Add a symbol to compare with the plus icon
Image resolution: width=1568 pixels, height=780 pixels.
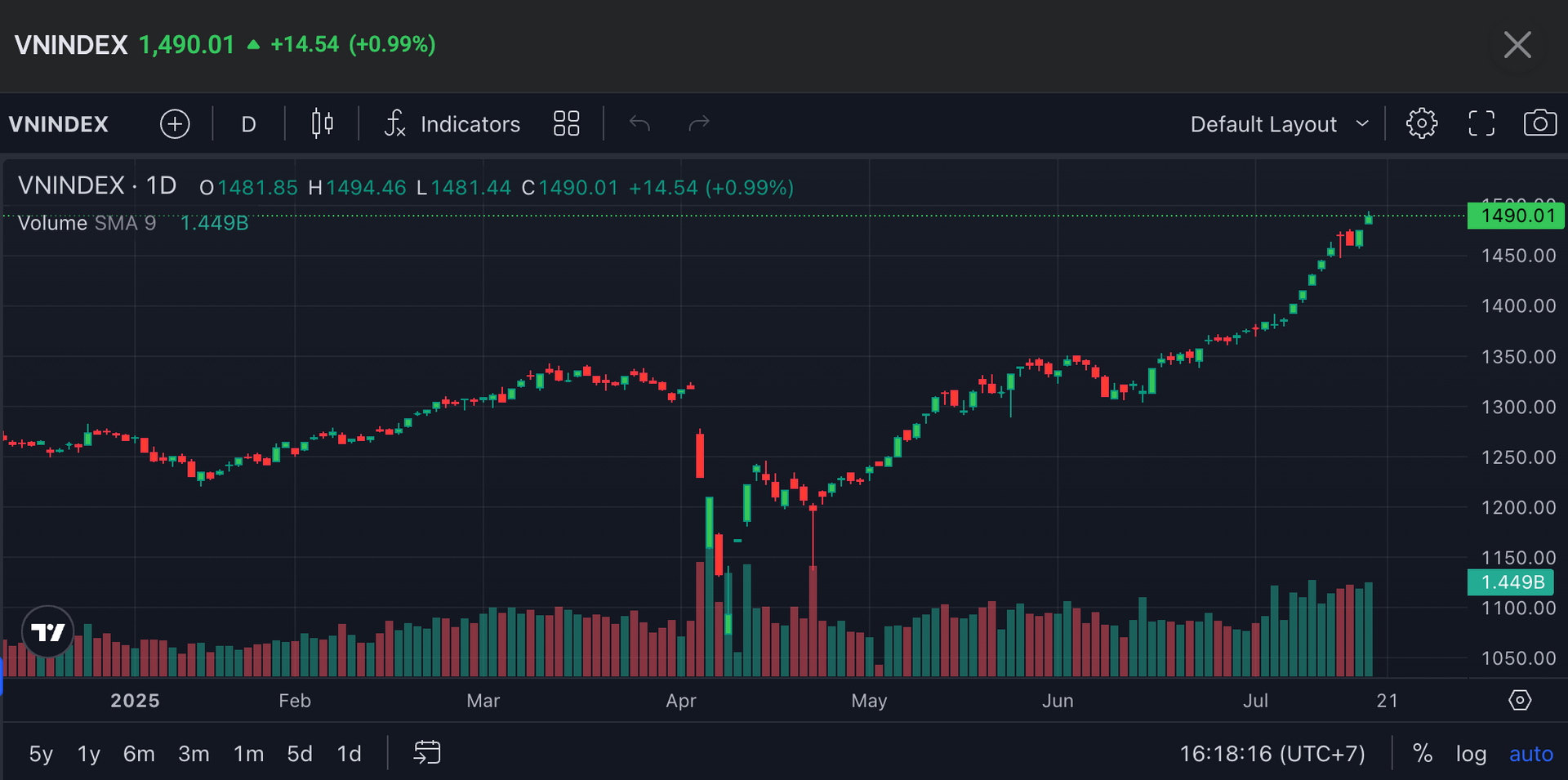(x=175, y=124)
